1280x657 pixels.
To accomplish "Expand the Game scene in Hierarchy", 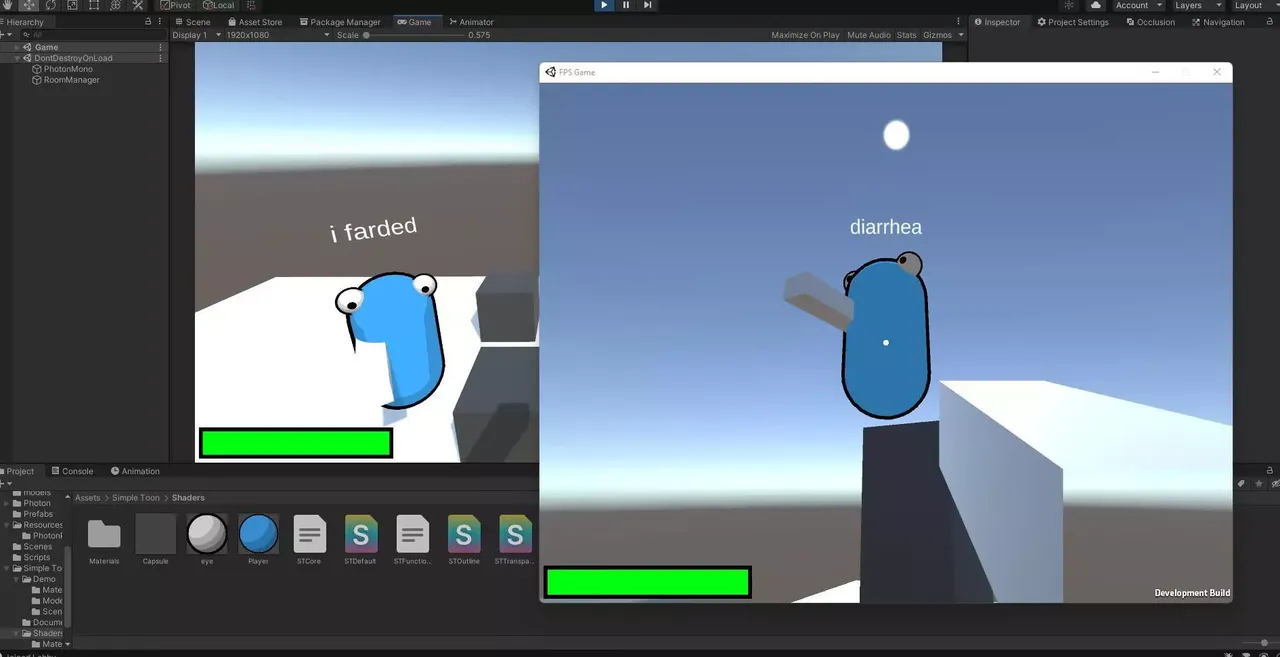I will coord(17,47).
